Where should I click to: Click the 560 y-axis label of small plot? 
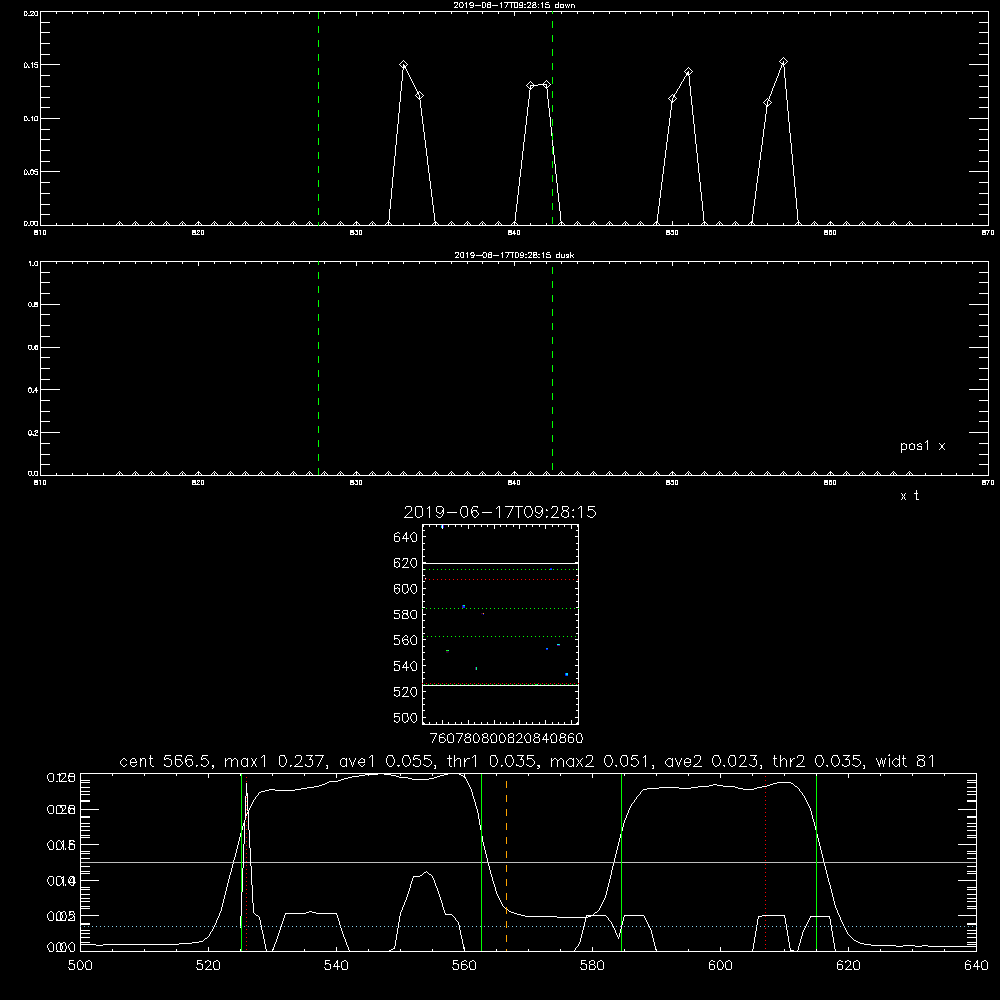tap(405, 640)
